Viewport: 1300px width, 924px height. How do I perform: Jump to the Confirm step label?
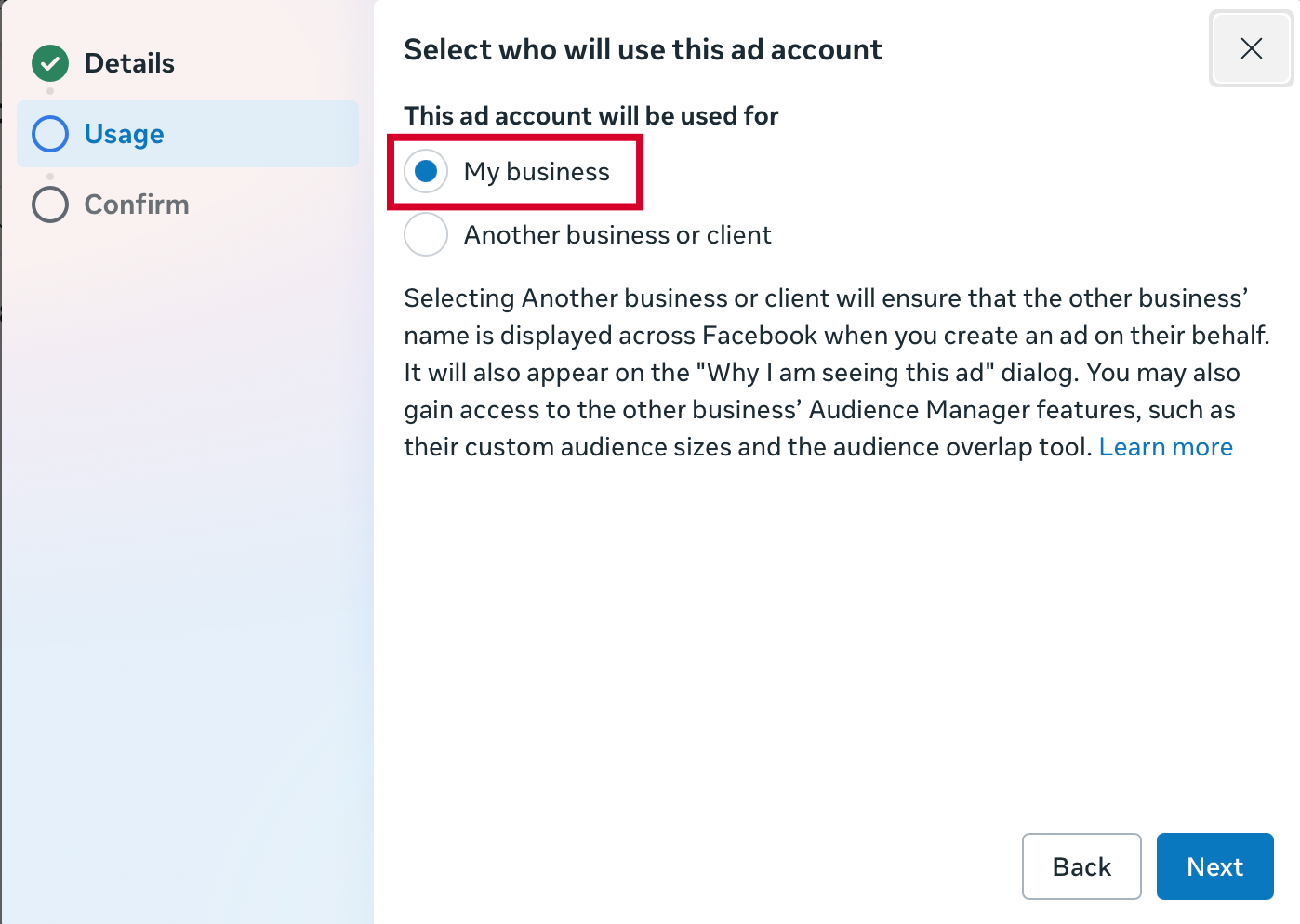coord(137,205)
